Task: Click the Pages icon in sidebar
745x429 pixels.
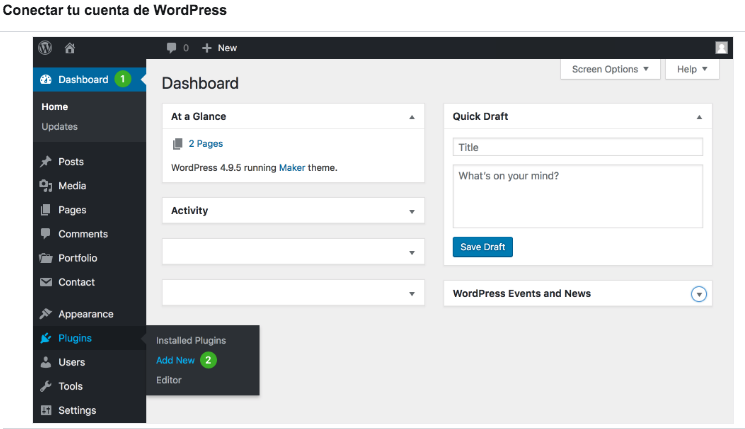Action: pos(46,210)
